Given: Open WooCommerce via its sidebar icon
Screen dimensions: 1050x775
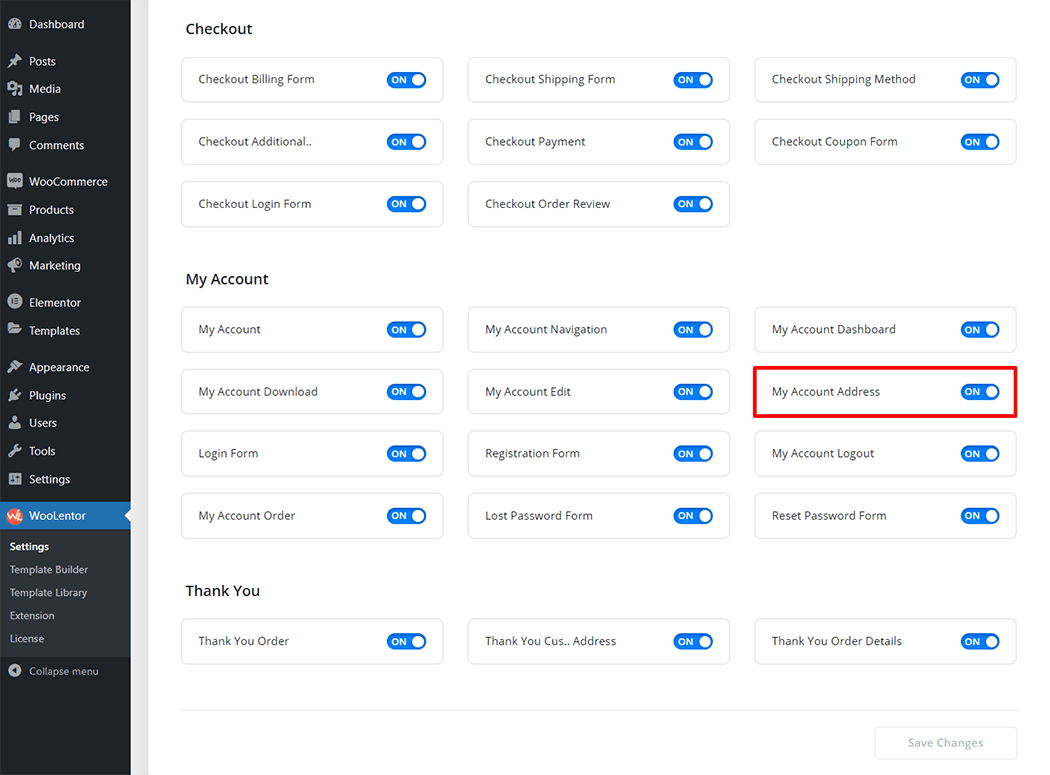Looking at the screenshot, I should coord(15,182).
